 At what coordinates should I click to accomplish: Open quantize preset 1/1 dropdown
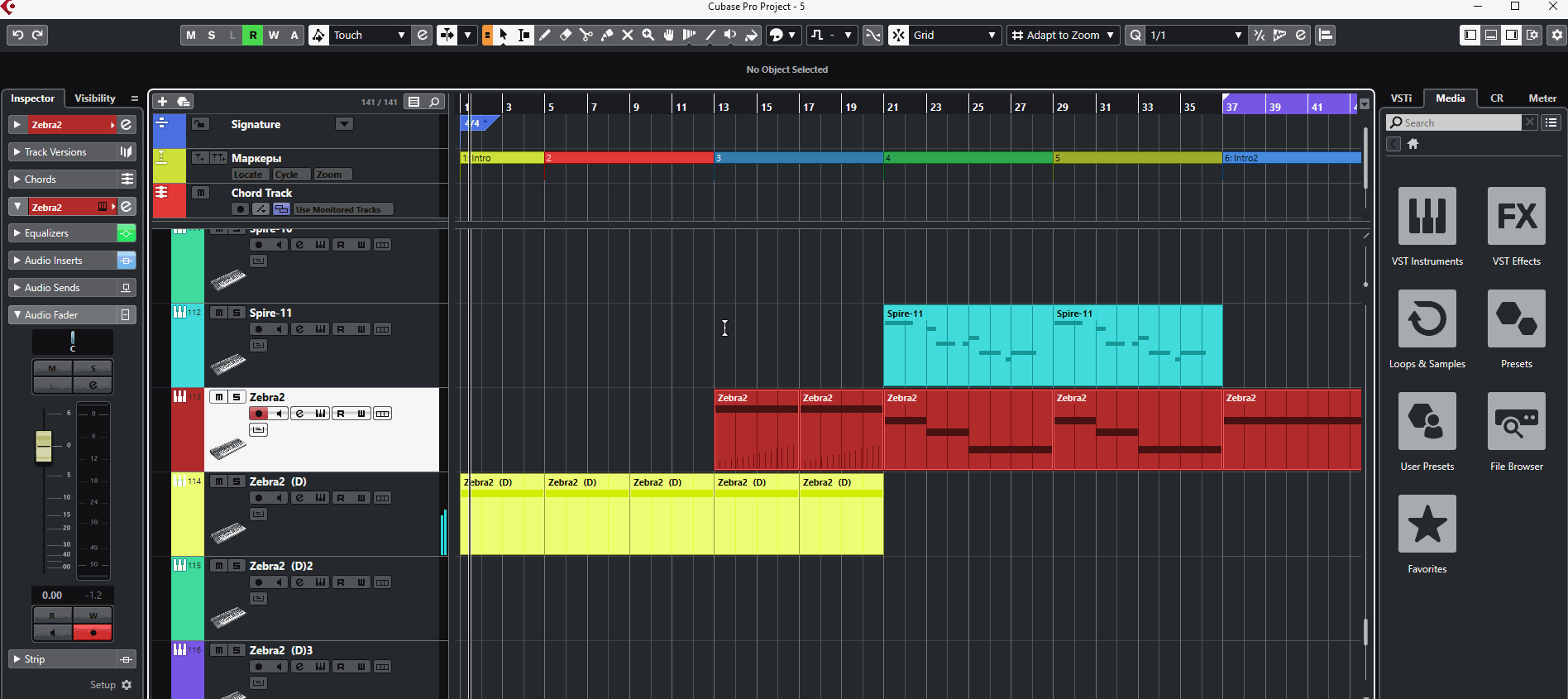[1195, 35]
